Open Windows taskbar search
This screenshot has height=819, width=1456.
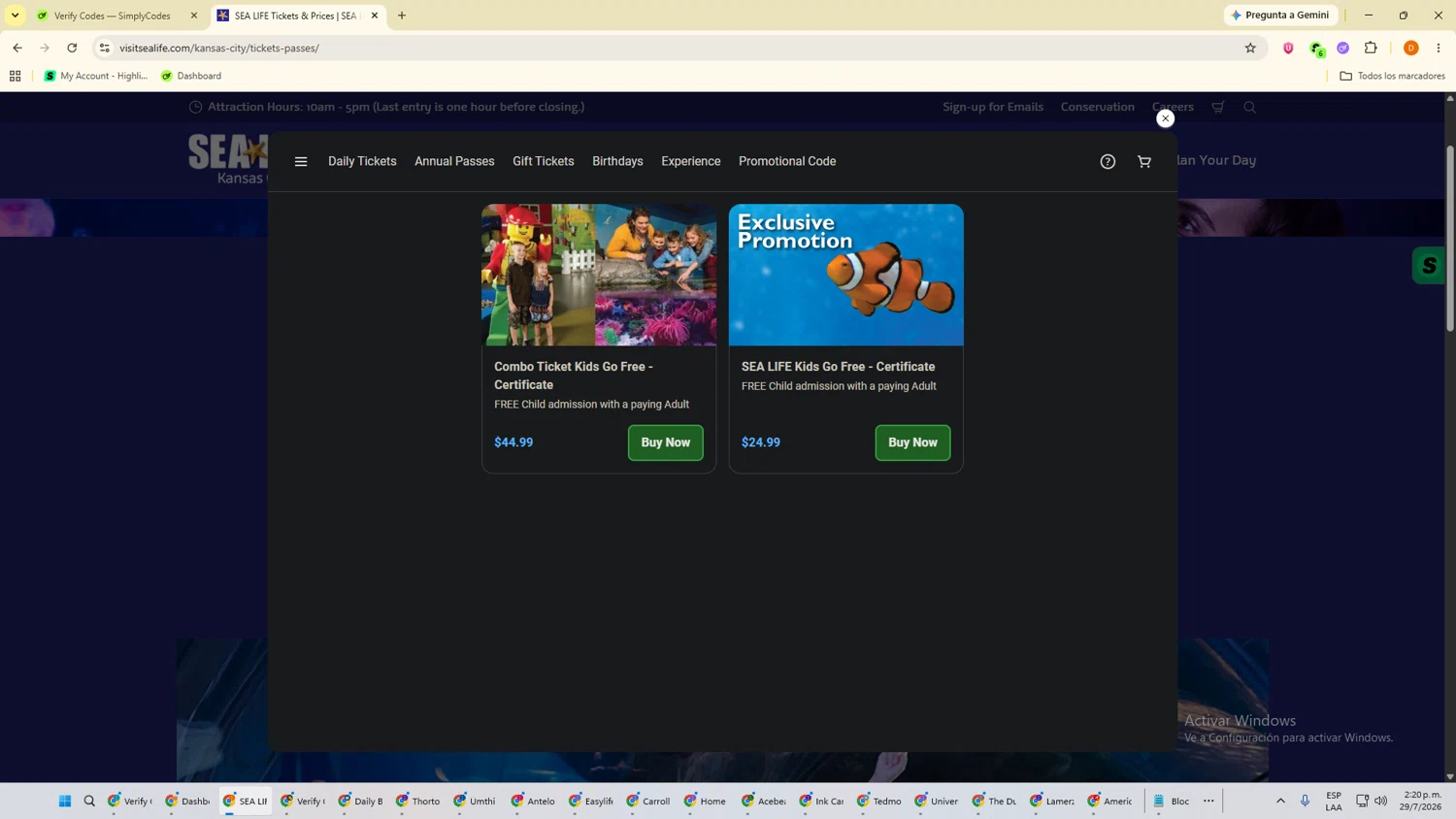(89, 802)
